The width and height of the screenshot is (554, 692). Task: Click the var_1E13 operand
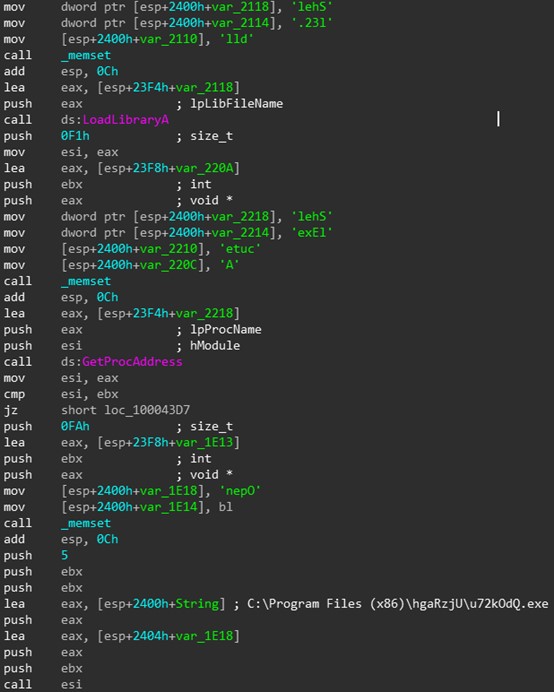[204, 442]
